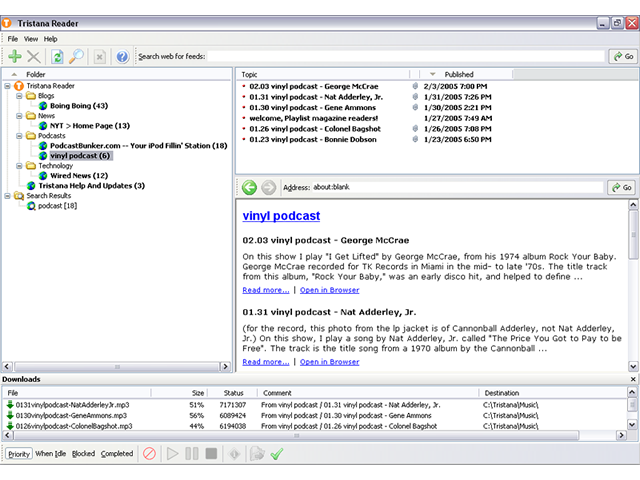This screenshot has width=640, height=480.
Task: Click the green checkmark icon
Action: coord(277,453)
